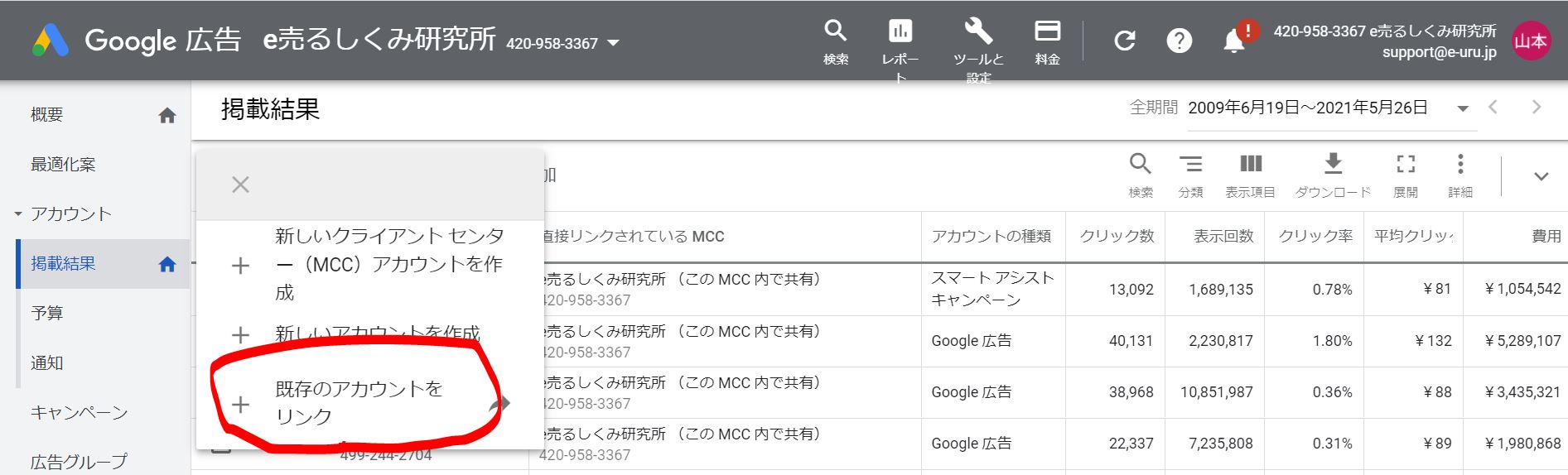Image resolution: width=1568 pixels, height=475 pixels.
Task: Open the help question mark icon
Action: (x=1179, y=41)
